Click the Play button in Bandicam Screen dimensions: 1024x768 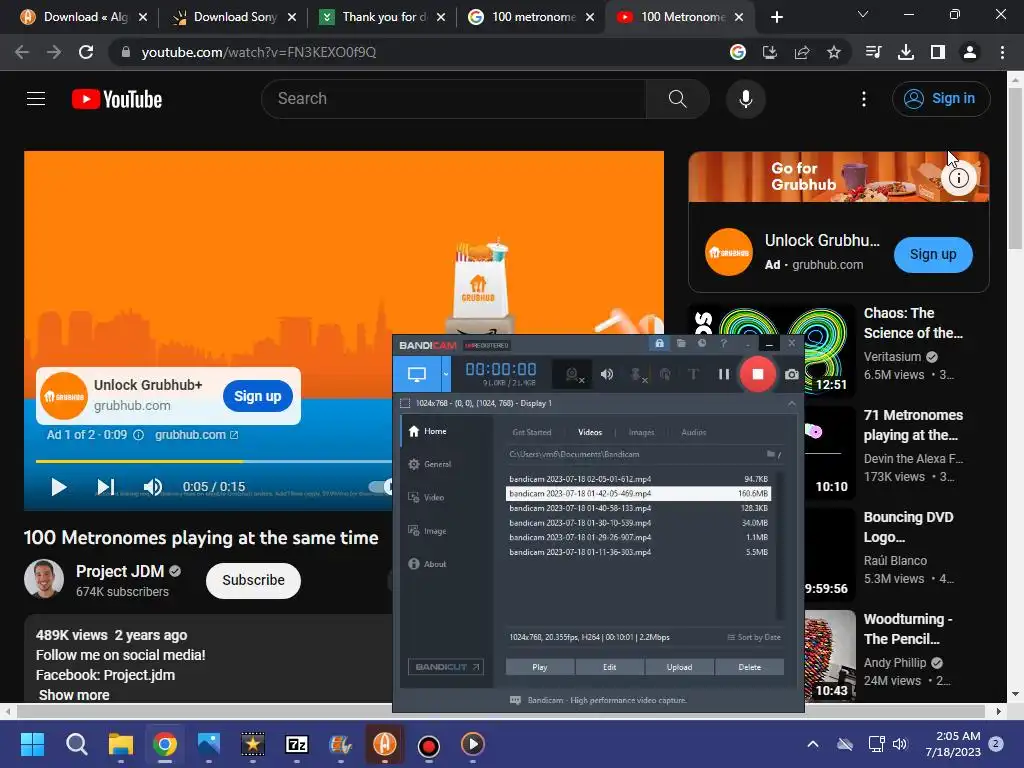540,667
